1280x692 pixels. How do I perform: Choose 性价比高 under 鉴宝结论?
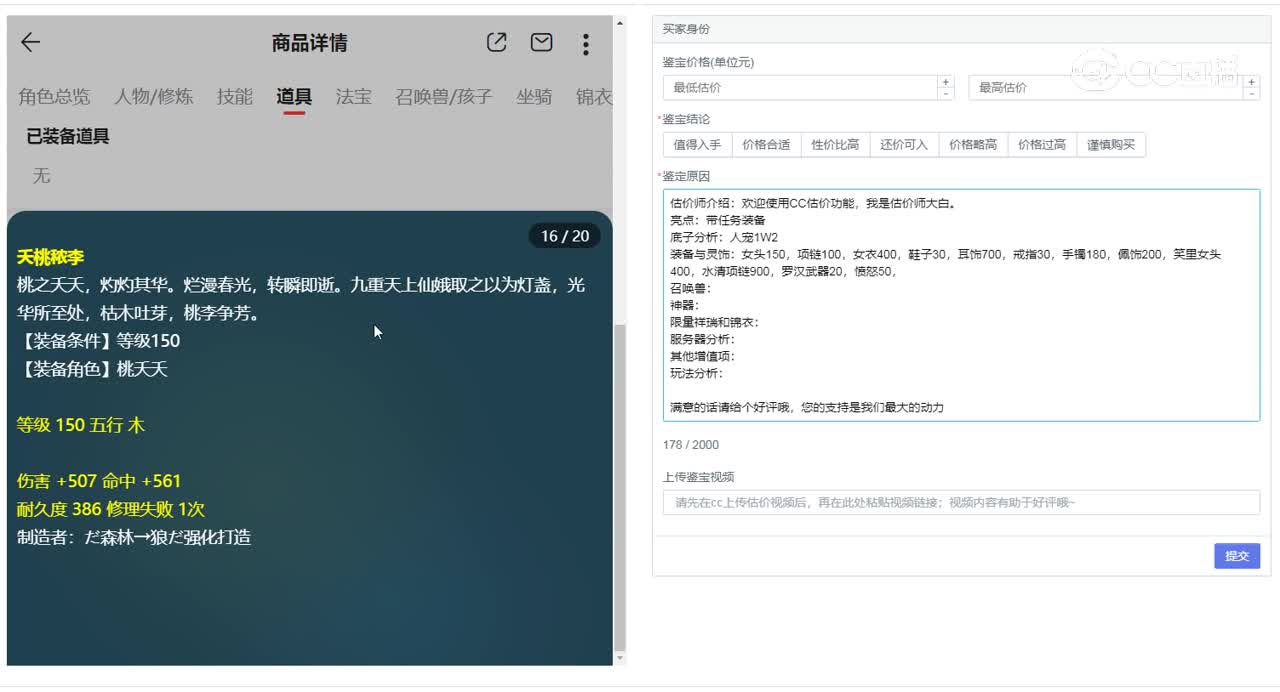click(834, 144)
